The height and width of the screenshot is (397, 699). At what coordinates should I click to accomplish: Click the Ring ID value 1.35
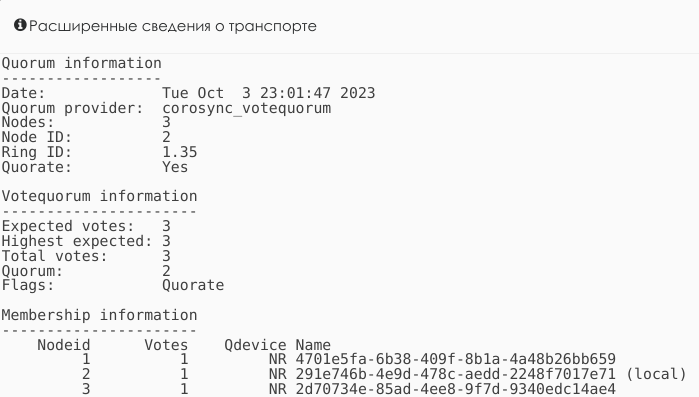(180, 152)
